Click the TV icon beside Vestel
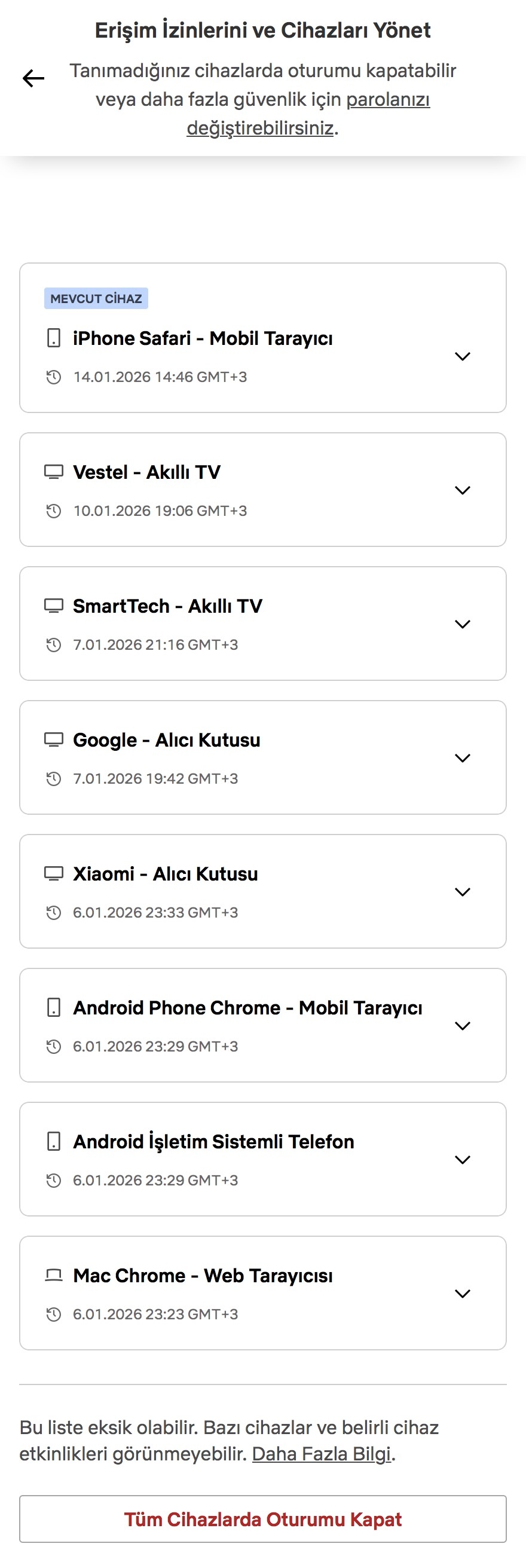 [54, 472]
